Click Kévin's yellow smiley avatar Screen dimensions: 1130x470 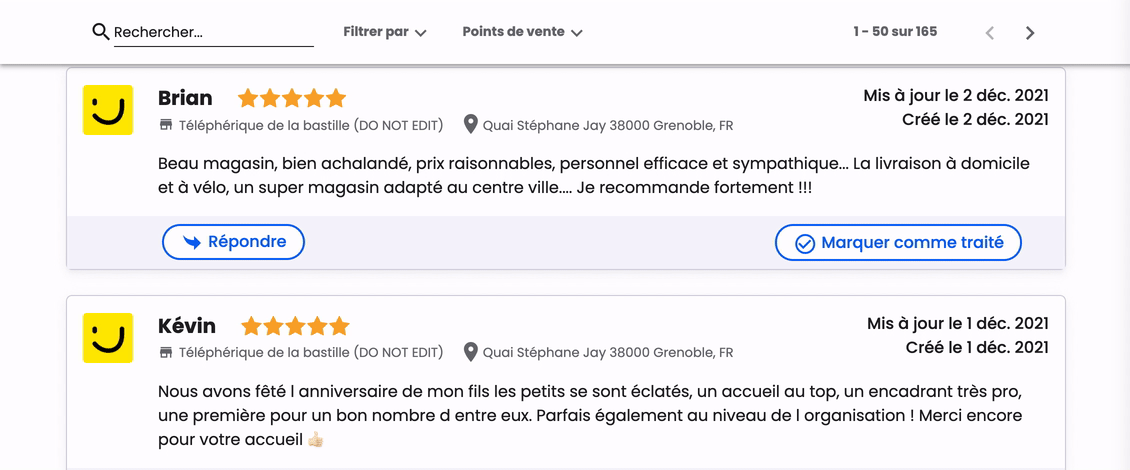click(x=108, y=338)
